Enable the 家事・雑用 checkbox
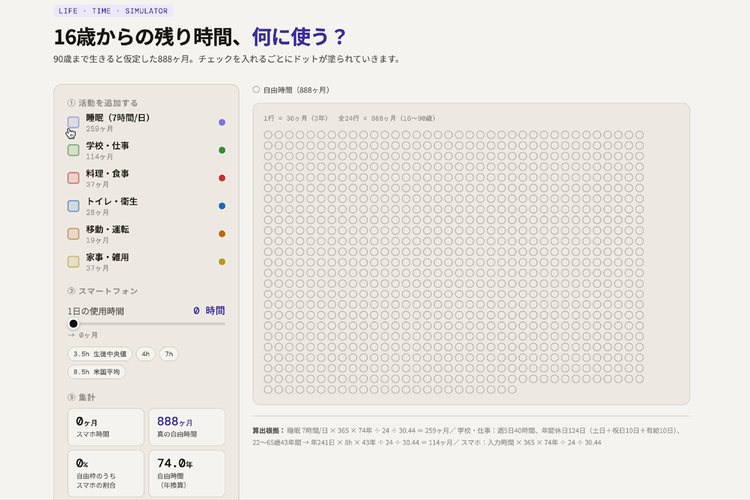The image size is (750, 500). pos(73,262)
